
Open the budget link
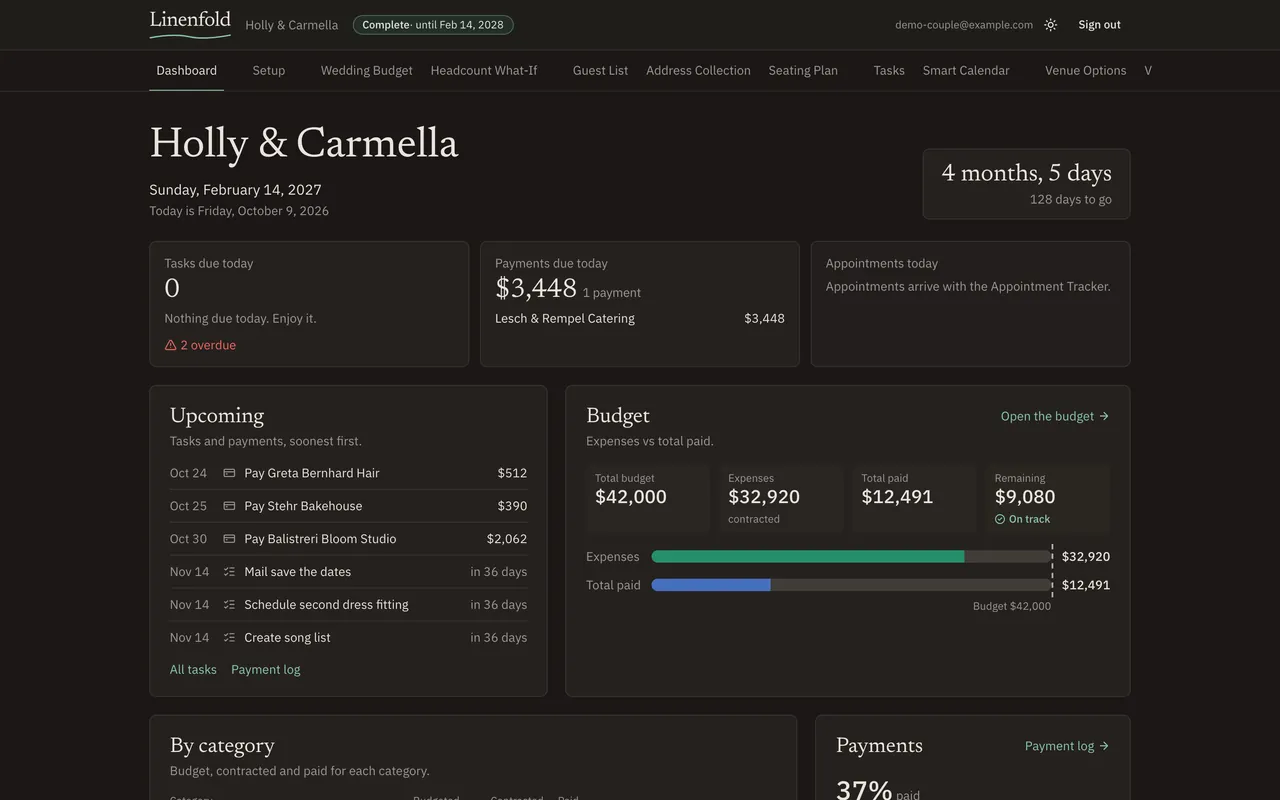(x=1055, y=416)
